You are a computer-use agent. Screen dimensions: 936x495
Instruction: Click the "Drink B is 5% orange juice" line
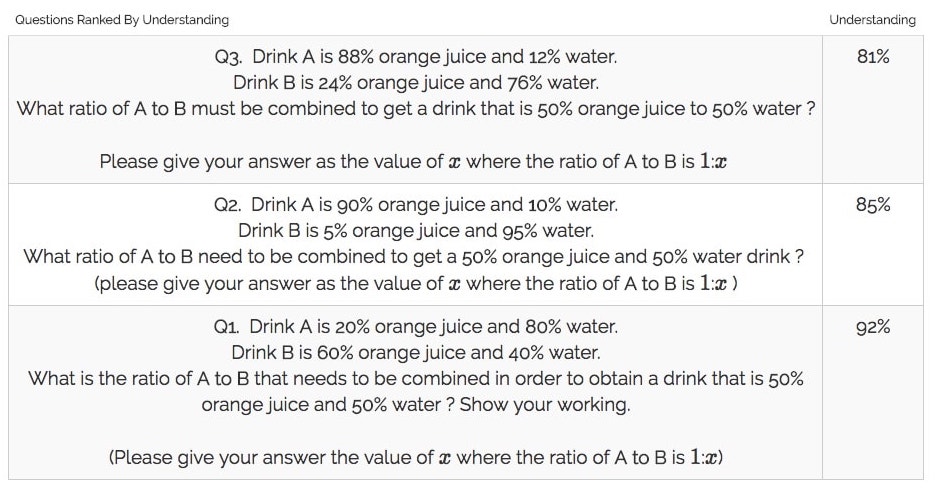(x=416, y=231)
